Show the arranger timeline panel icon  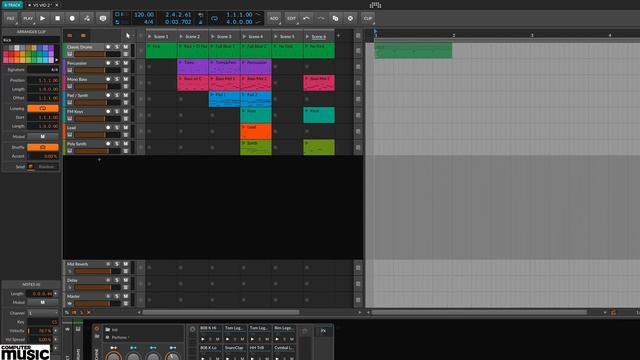pyautogui.click(x=83, y=36)
